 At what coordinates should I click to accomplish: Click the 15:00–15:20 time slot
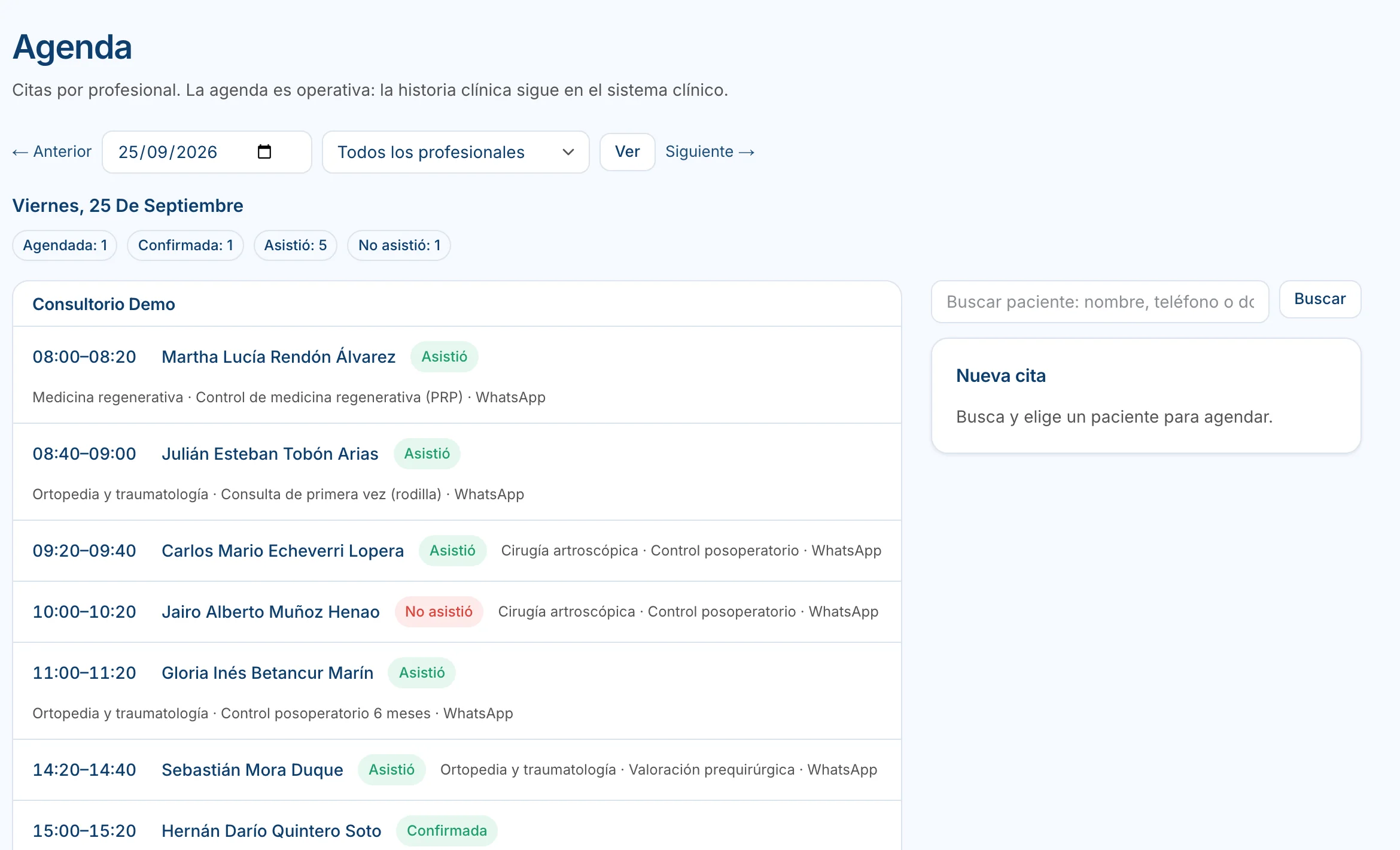tap(84, 831)
